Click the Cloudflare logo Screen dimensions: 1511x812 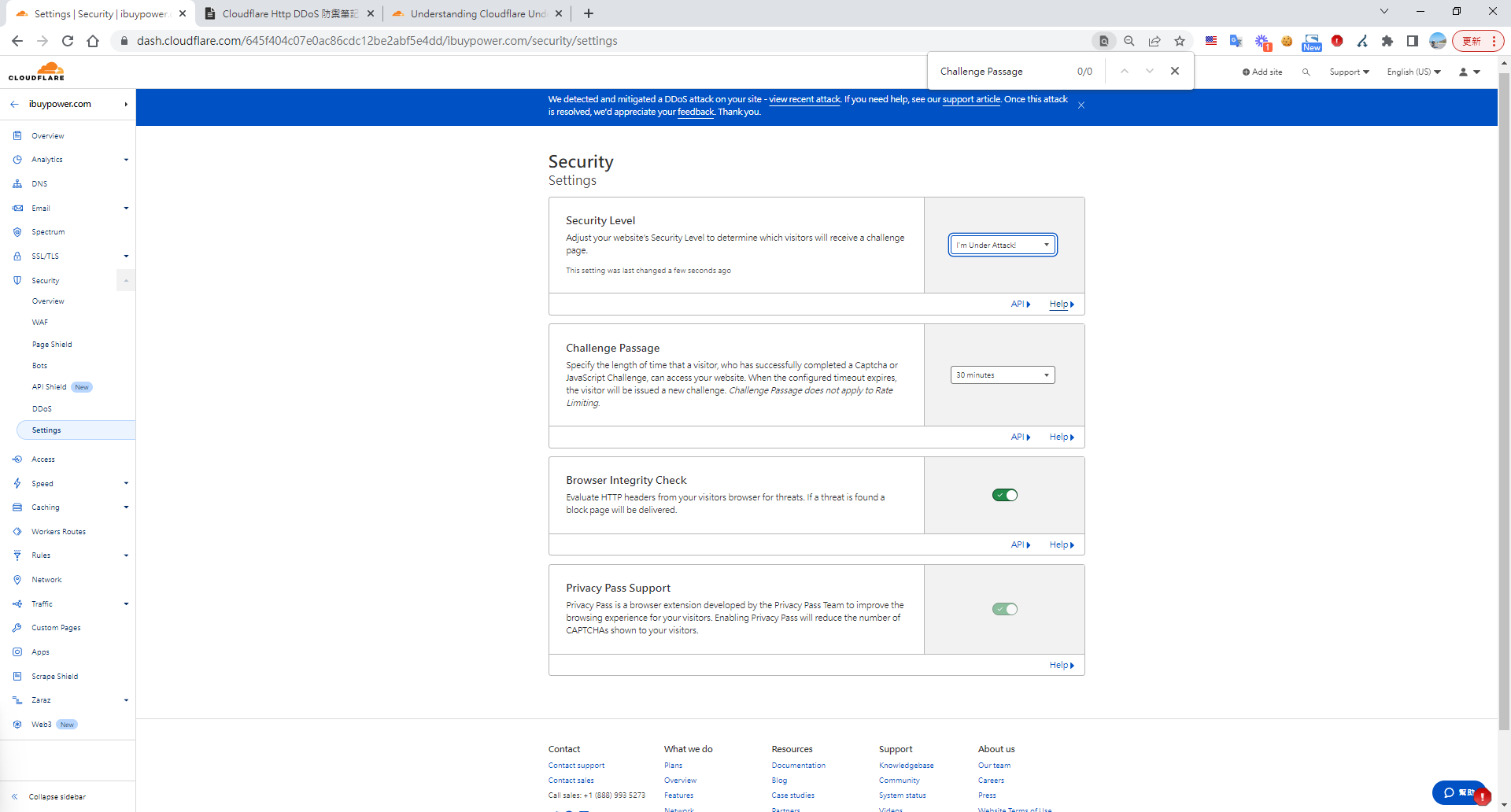pos(37,72)
